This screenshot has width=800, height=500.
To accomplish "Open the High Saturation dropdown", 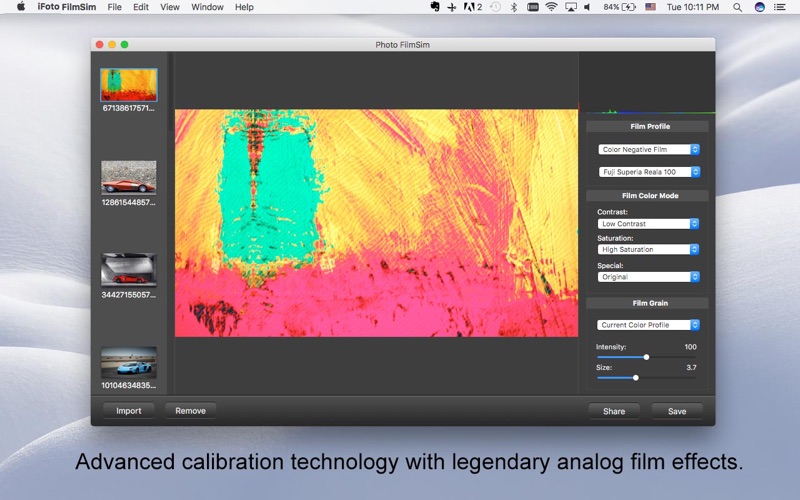I will tap(648, 249).
